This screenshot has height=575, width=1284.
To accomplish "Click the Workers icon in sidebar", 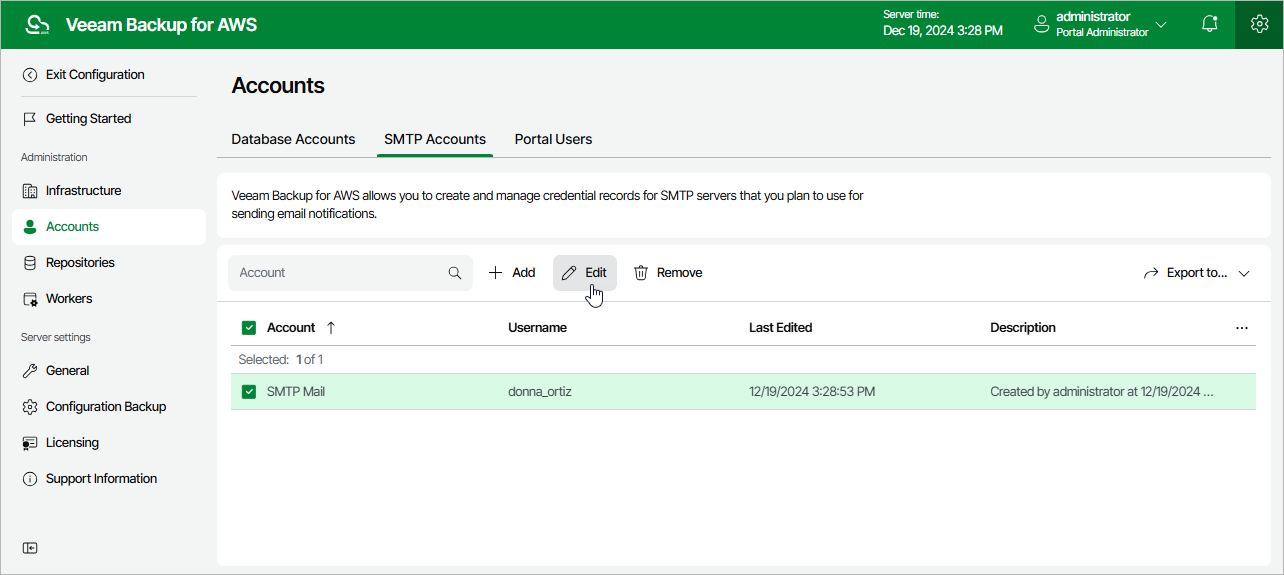I will (x=30, y=299).
